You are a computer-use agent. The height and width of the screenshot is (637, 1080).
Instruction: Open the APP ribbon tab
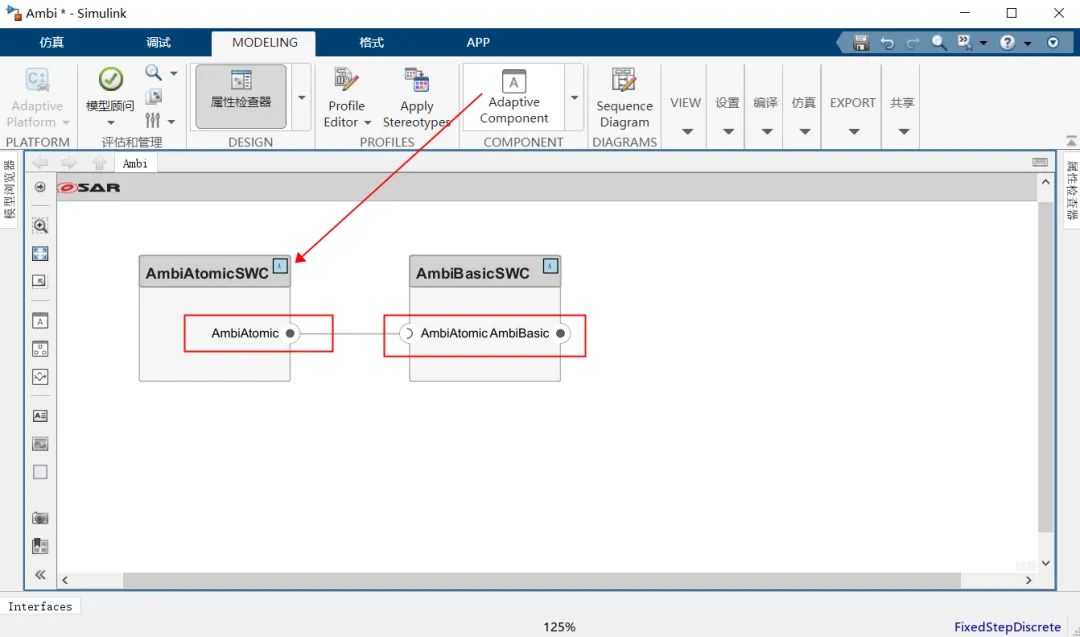tap(478, 43)
